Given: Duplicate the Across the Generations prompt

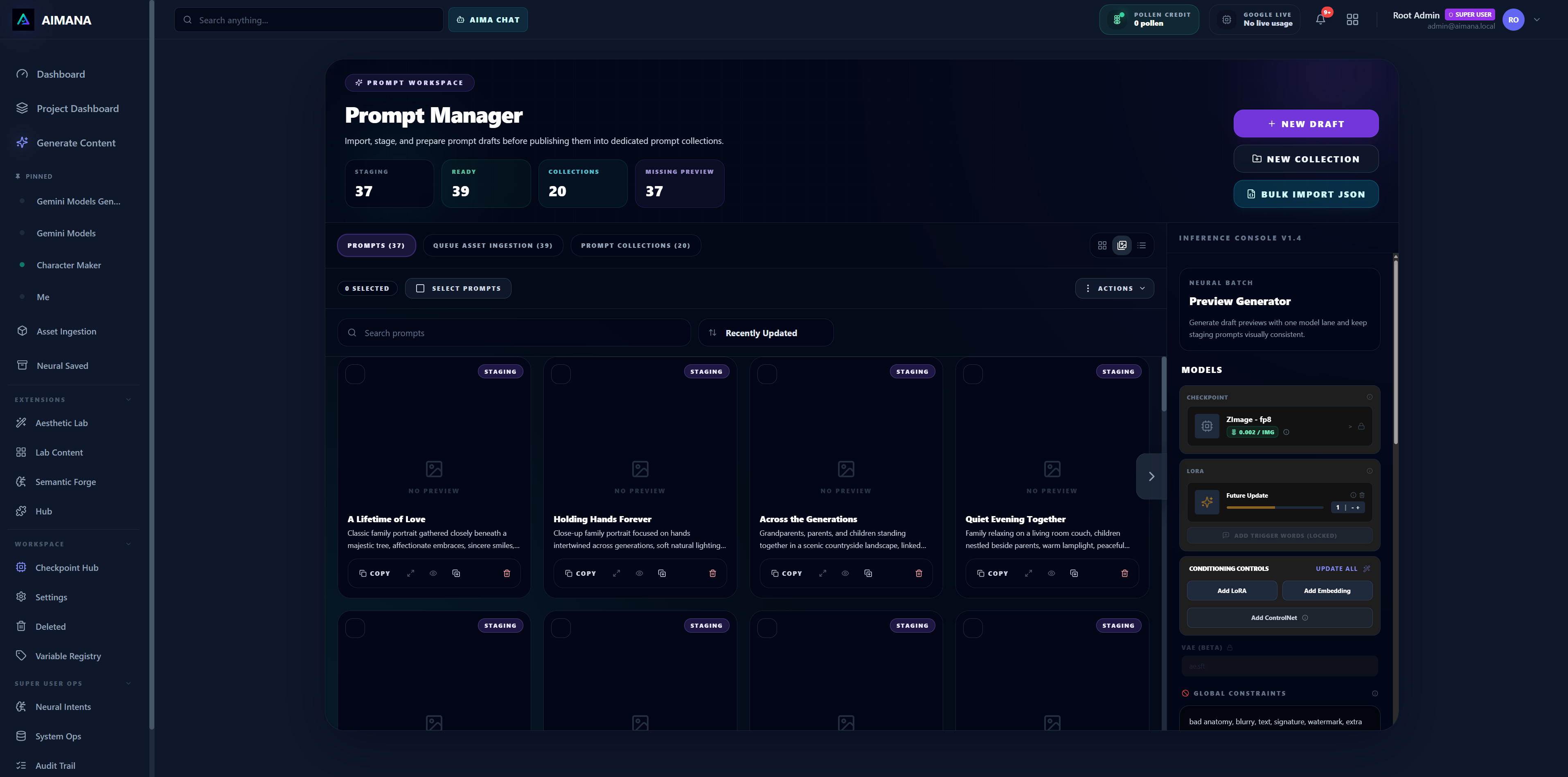Looking at the screenshot, I should [x=868, y=573].
